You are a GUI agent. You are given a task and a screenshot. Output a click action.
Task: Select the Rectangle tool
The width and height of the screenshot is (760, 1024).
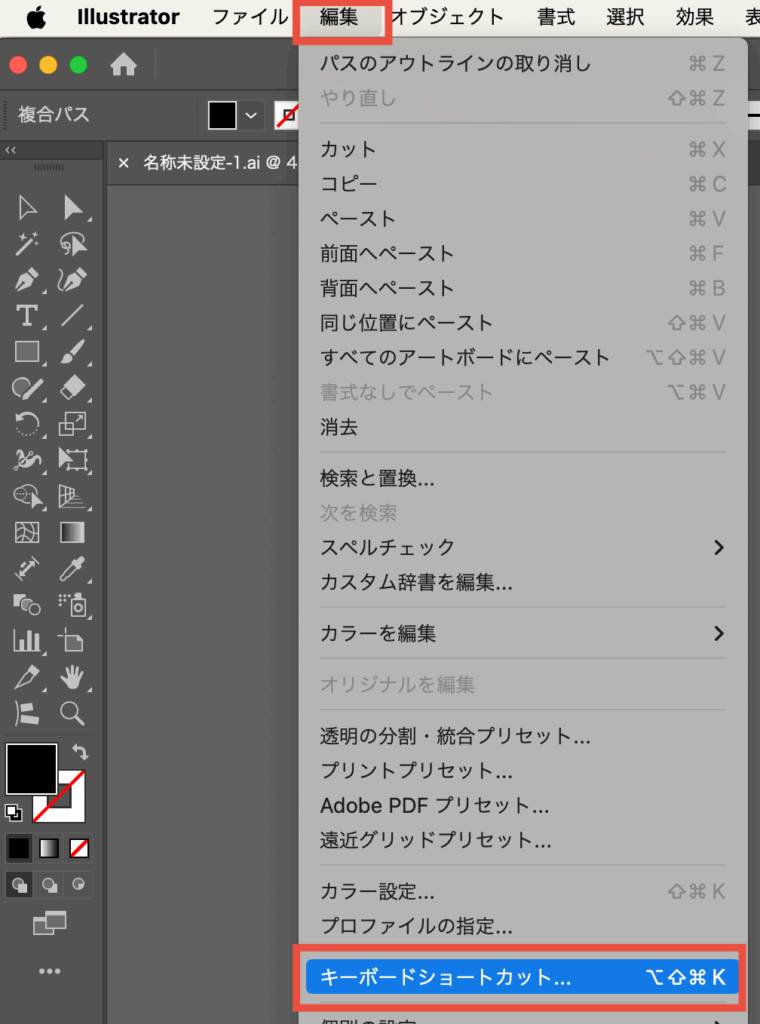pyautogui.click(x=27, y=352)
